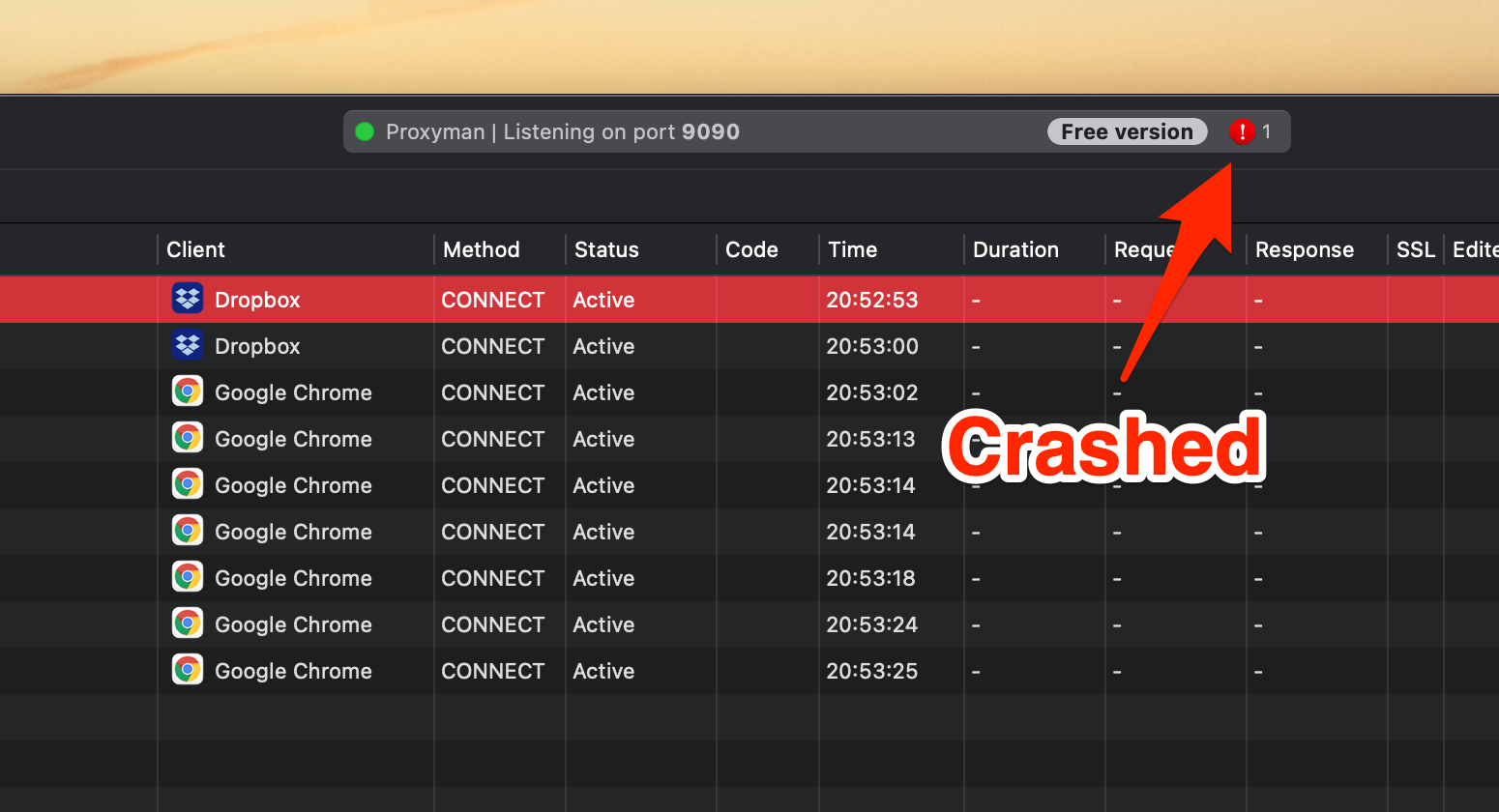Click the Chrome icon in 20:53:25 row
Viewport: 1499px width, 812px height.
[188, 670]
